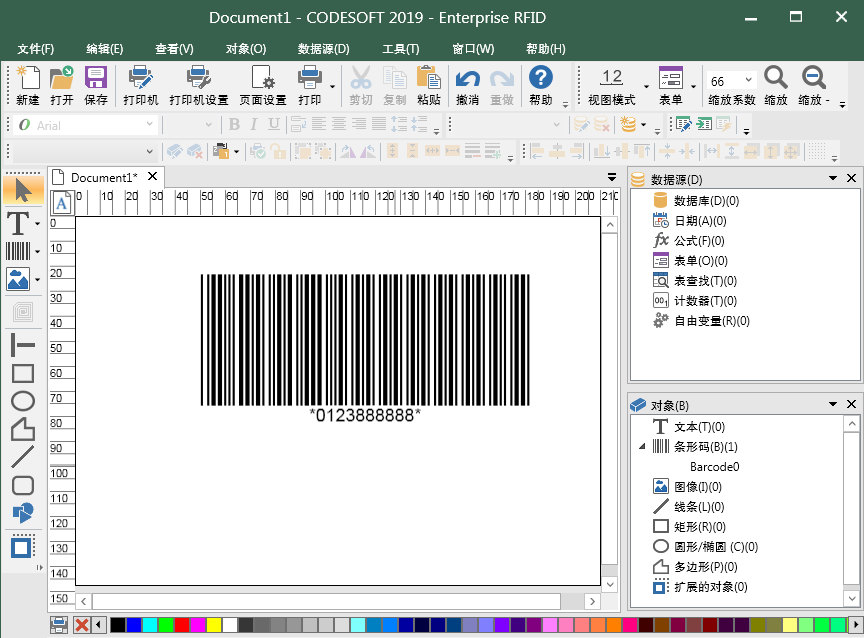
Task: Select 计数器(T)(0) in data sources
Action: tap(705, 301)
